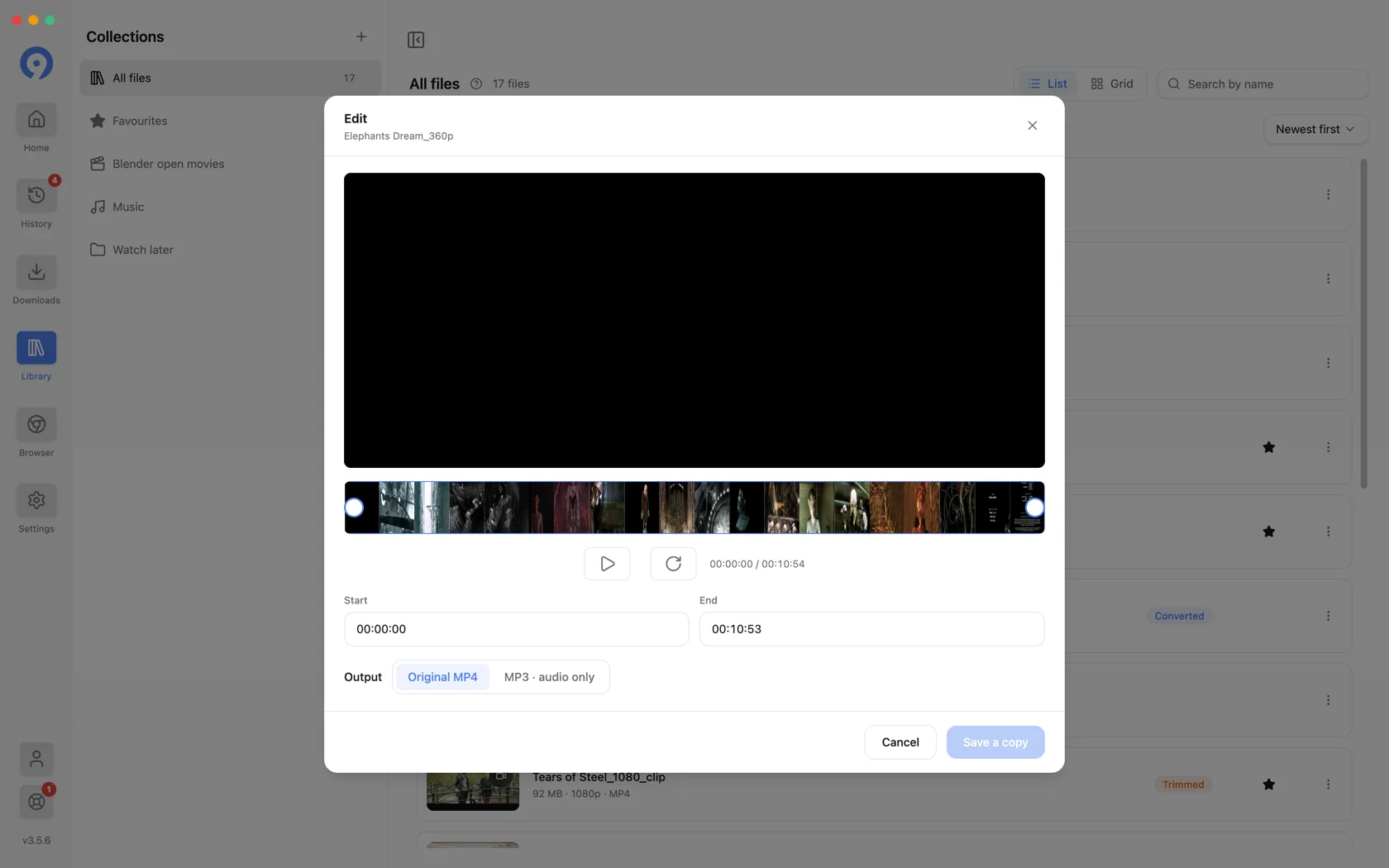Open the Favourites collection
Image resolution: width=1389 pixels, height=868 pixels.
tap(230, 121)
